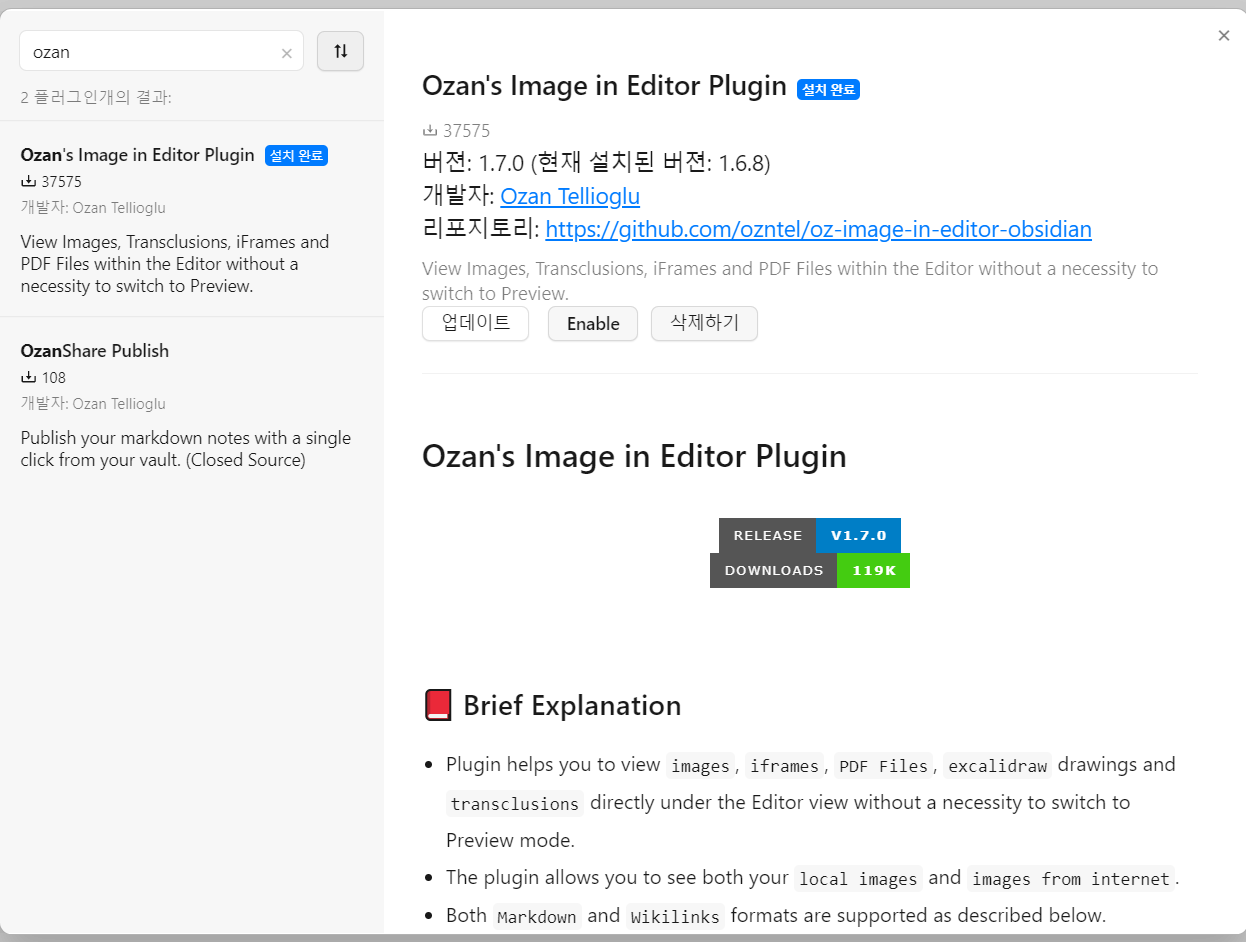Click the 'PDF Files' code text

(883, 766)
